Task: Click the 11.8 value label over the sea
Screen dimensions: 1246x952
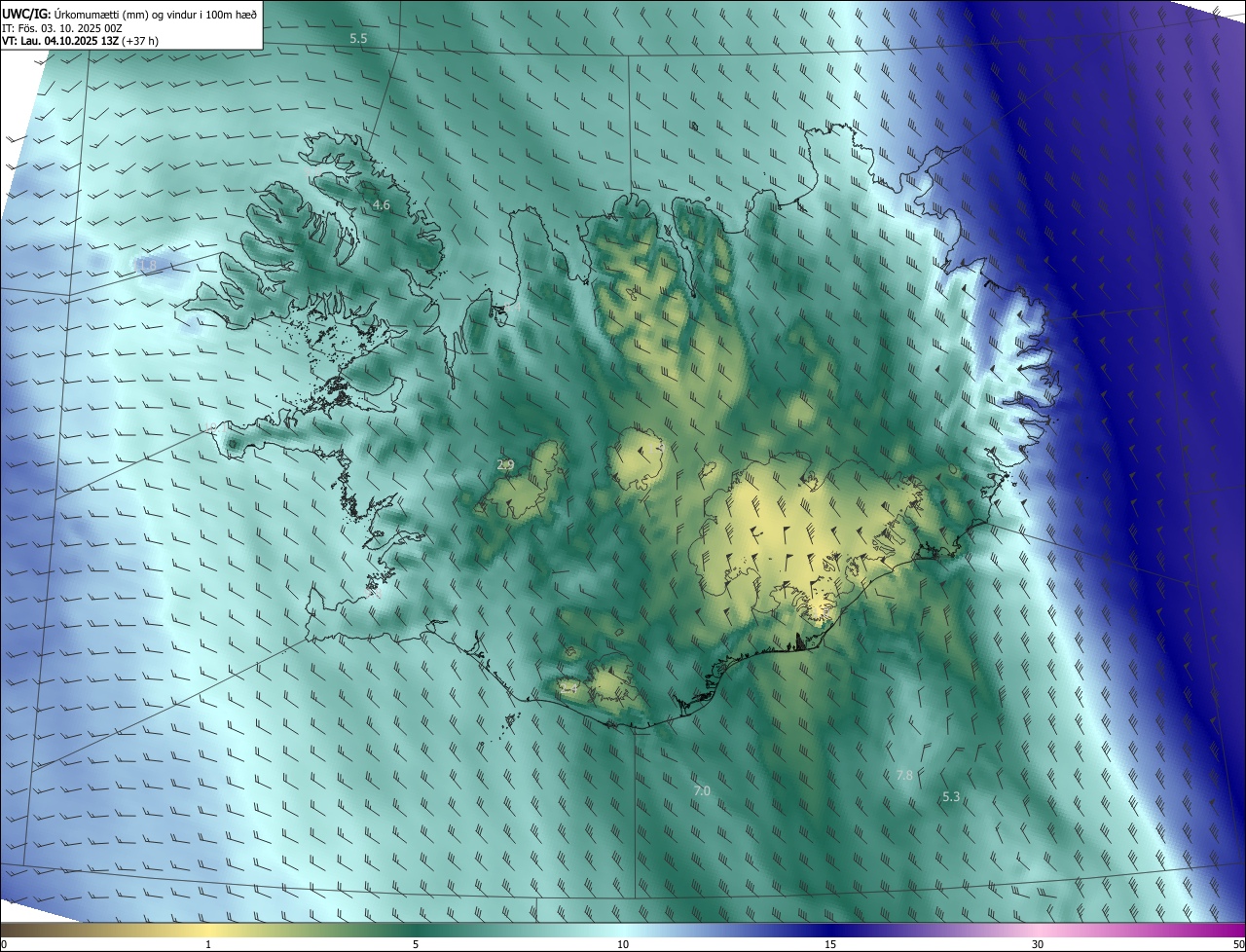Action: (x=144, y=266)
